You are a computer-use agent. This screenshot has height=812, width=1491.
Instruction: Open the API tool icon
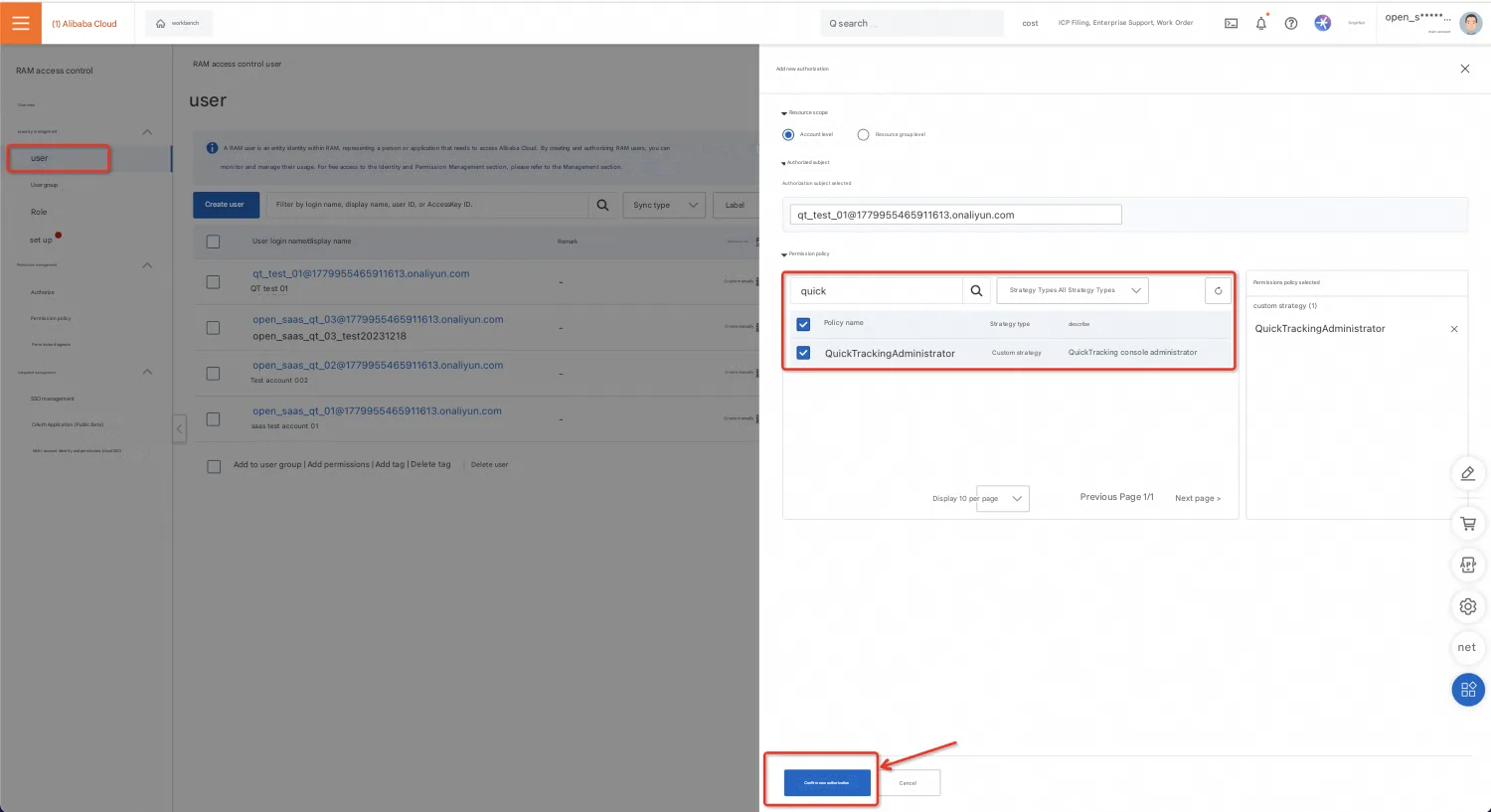(1467, 565)
